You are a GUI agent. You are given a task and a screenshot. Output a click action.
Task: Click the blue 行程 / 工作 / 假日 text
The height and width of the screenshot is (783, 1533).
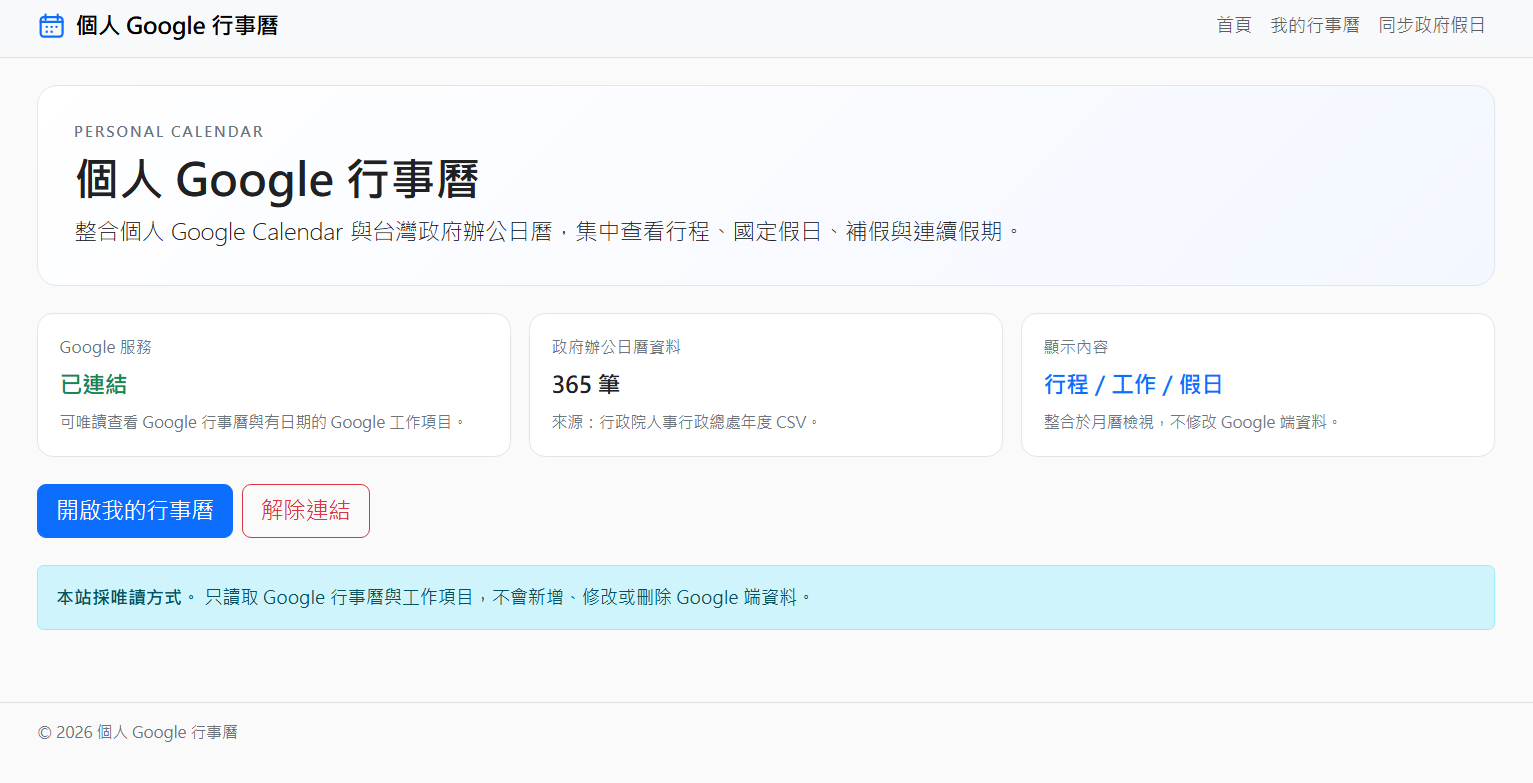(x=1133, y=385)
